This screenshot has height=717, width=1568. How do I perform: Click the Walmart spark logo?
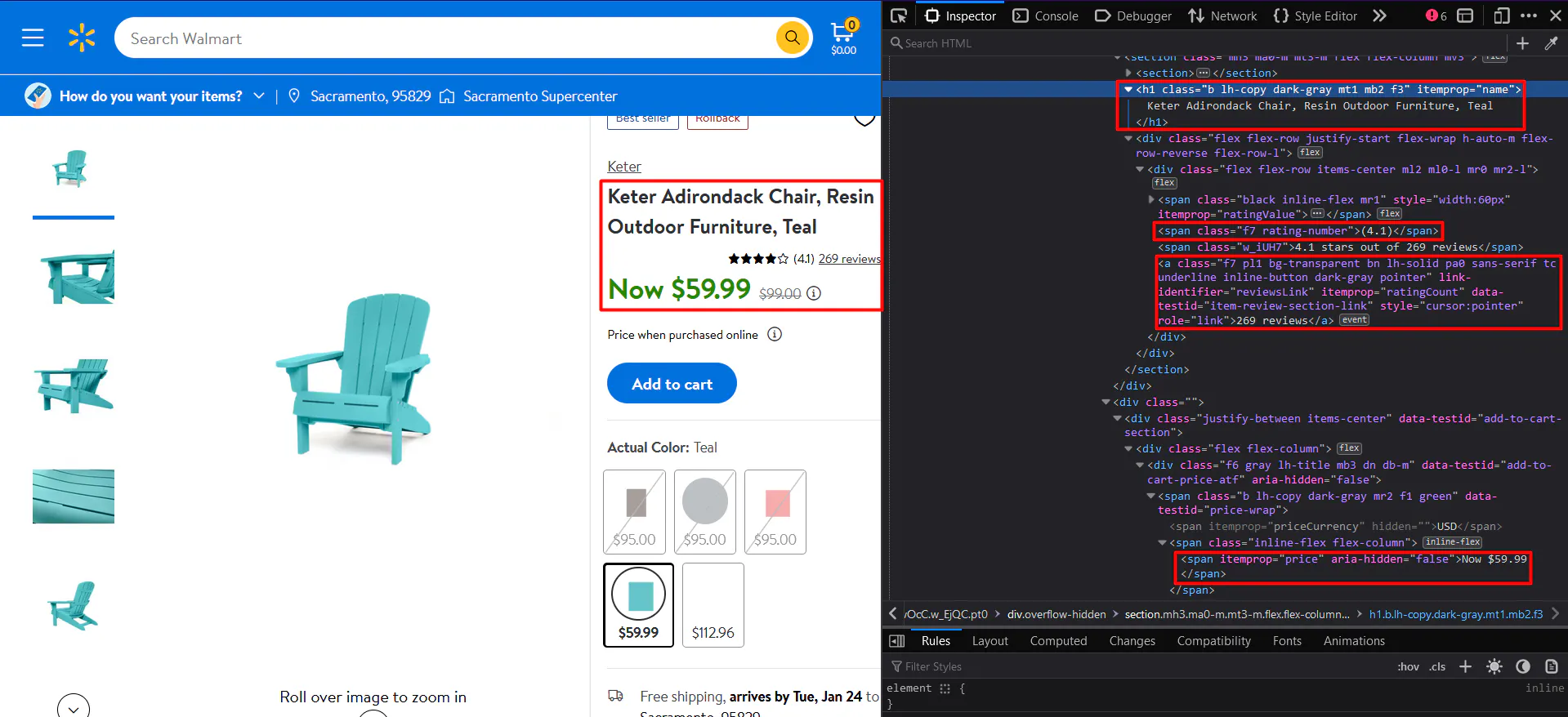click(x=82, y=38)
